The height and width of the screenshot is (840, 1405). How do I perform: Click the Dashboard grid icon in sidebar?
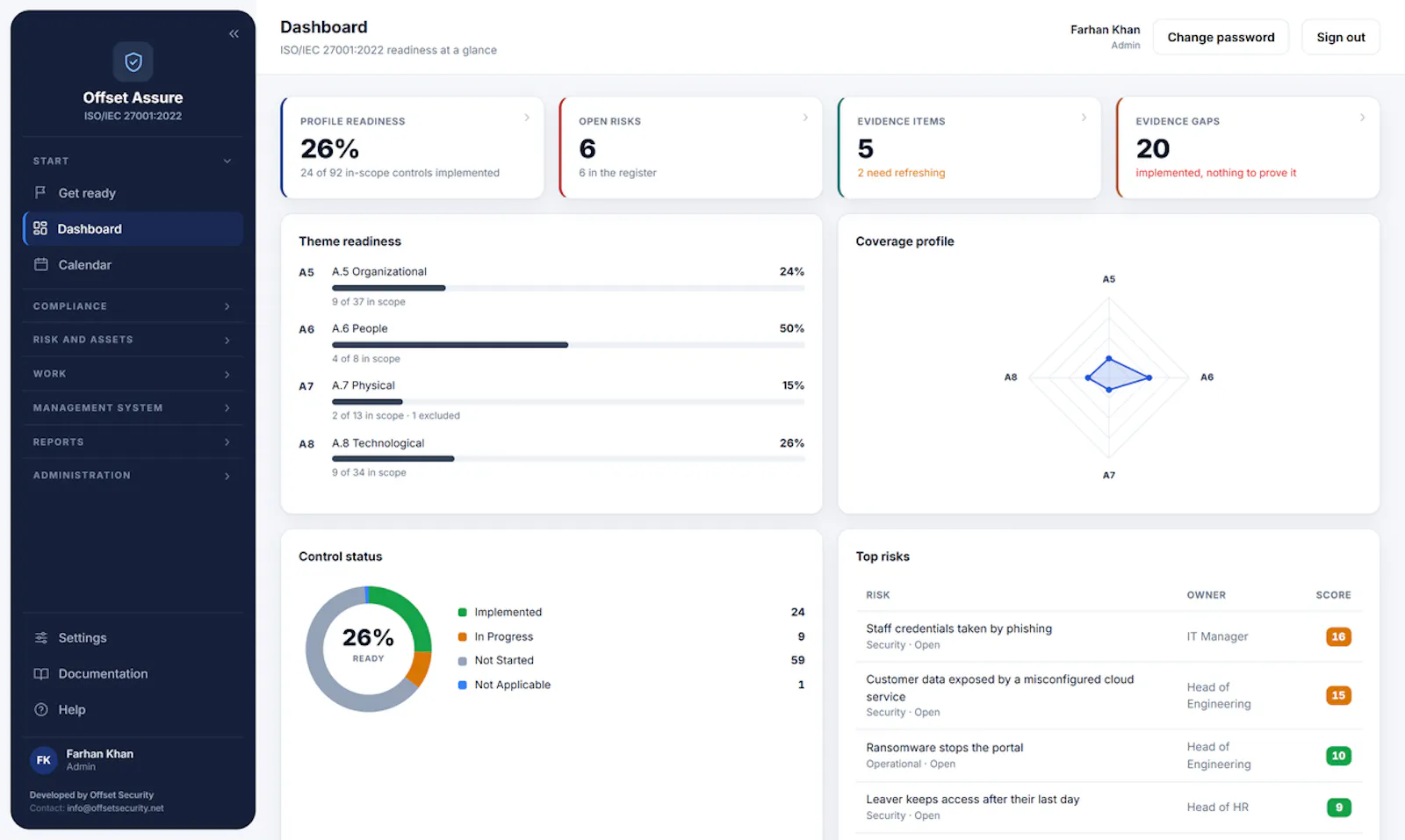point(40,228)
